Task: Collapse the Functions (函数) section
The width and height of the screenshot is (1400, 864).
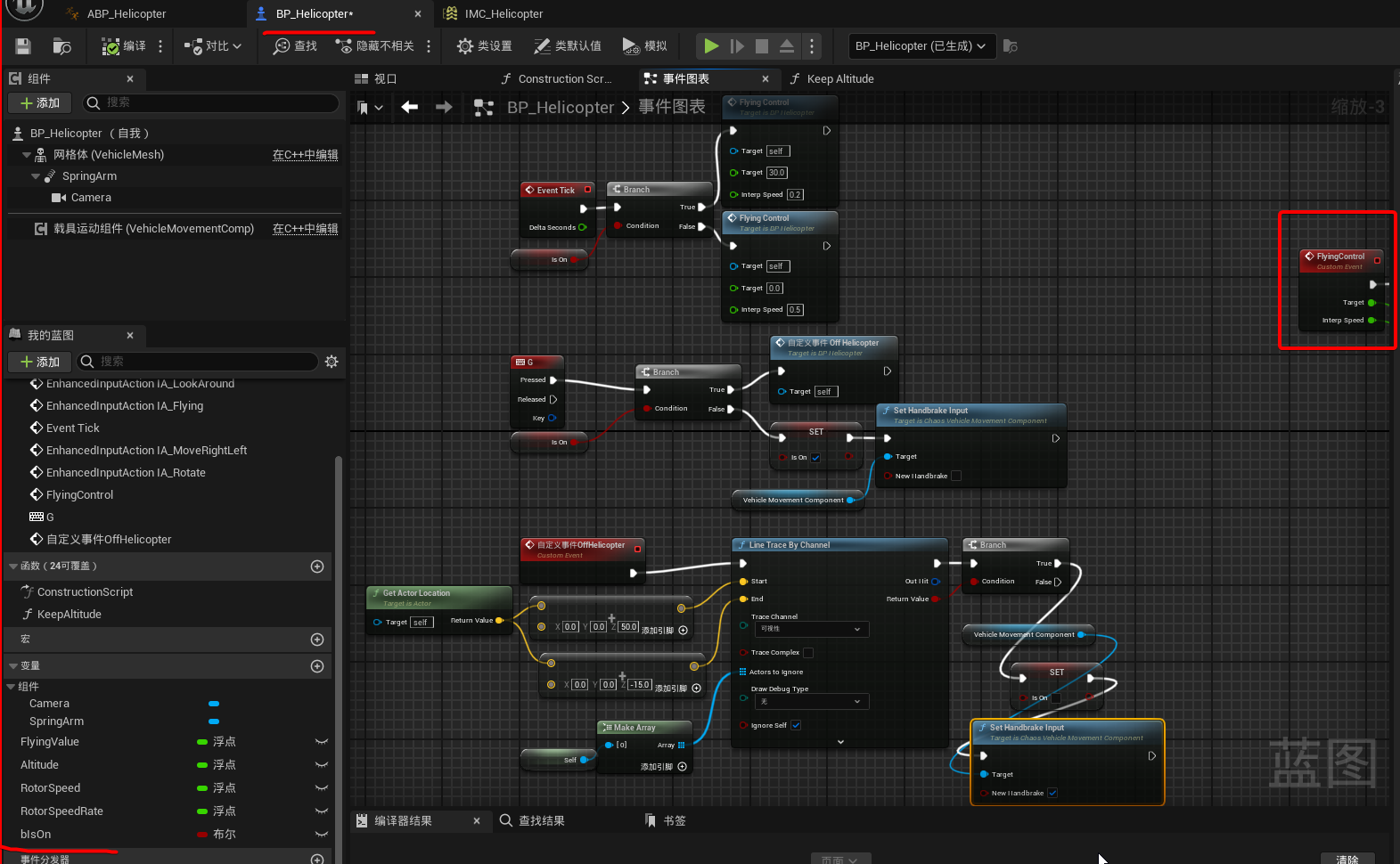Action: coord(13,566)
